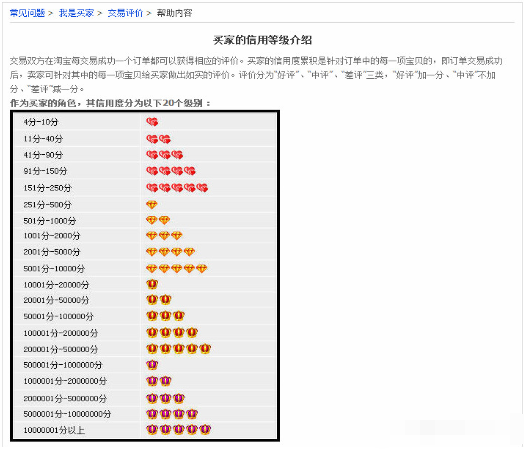524x451 pixels.
Task: Click the three purple crowns in 2000001分-5000000分 row
Action: [165, 398]
